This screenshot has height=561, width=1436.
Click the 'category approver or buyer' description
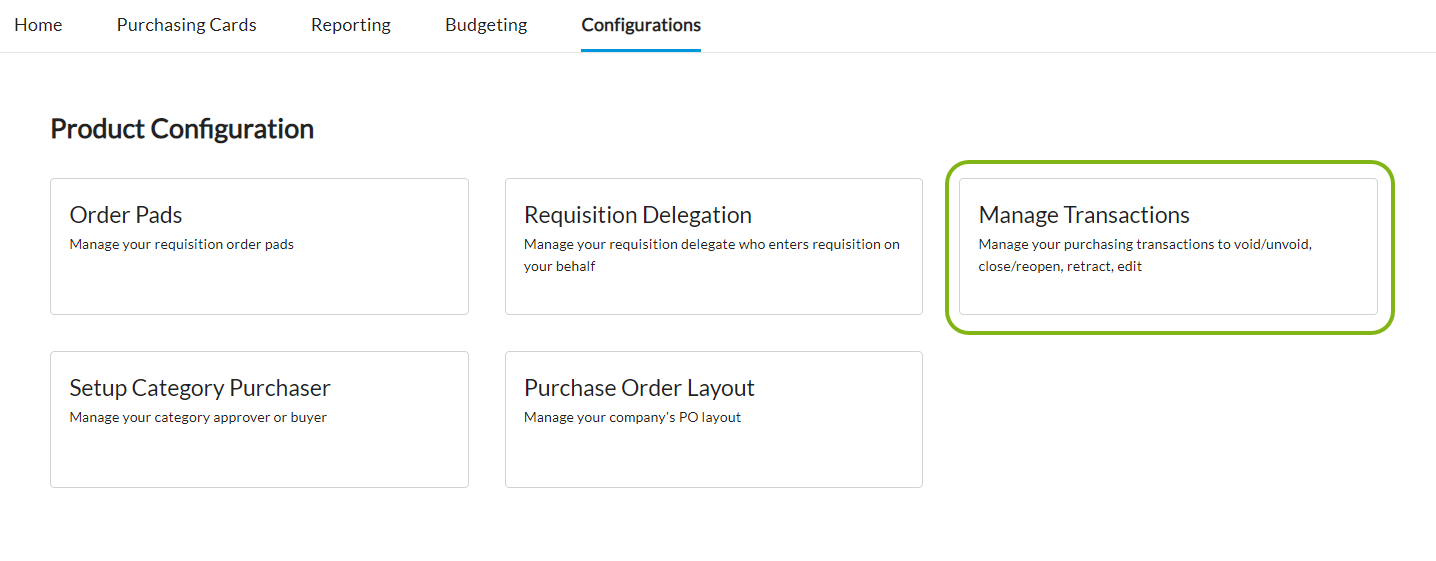coord(198,417)
